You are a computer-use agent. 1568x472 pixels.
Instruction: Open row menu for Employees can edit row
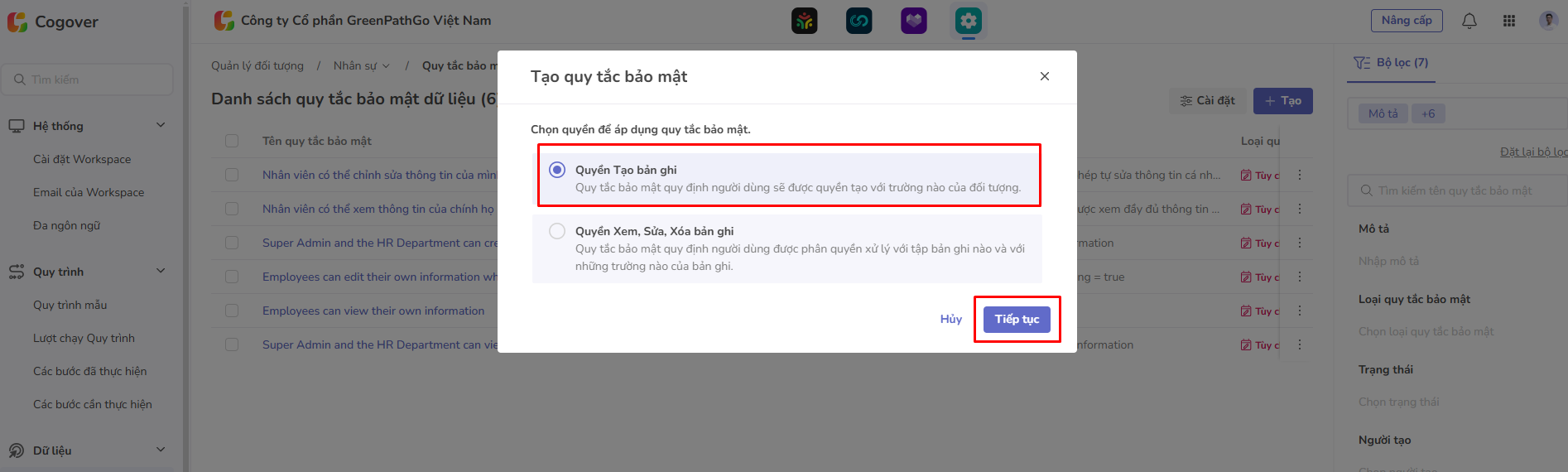tap(1300, 277)
